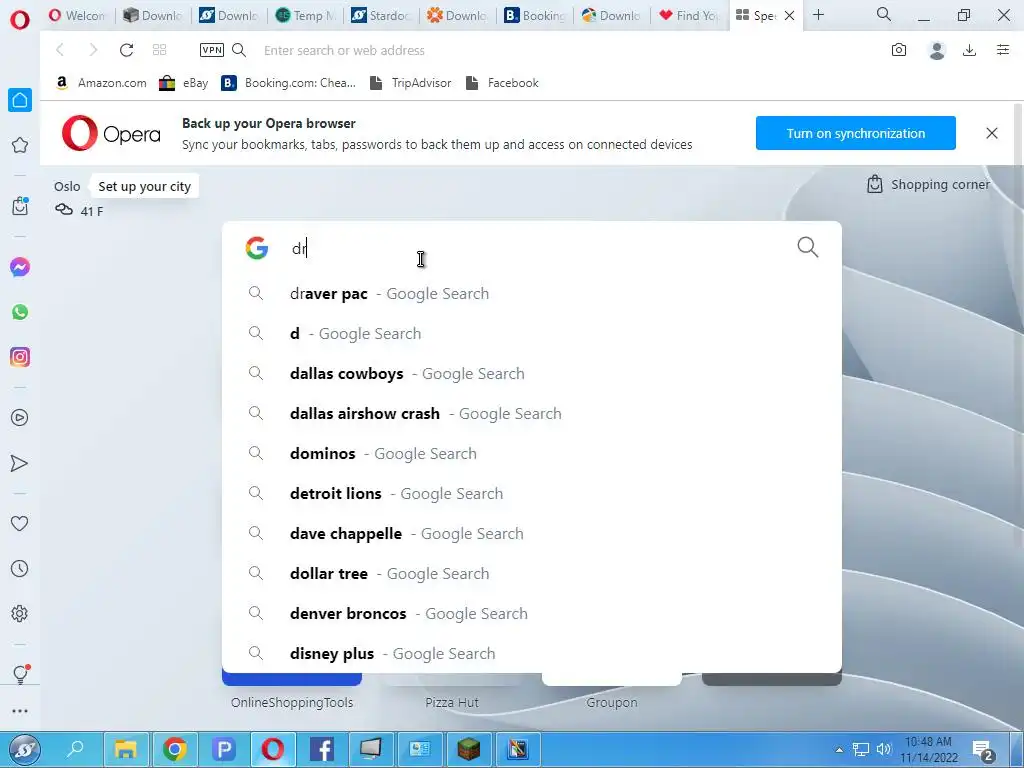
Task: Open the notification center in system tray
Action: click(984, 751)
